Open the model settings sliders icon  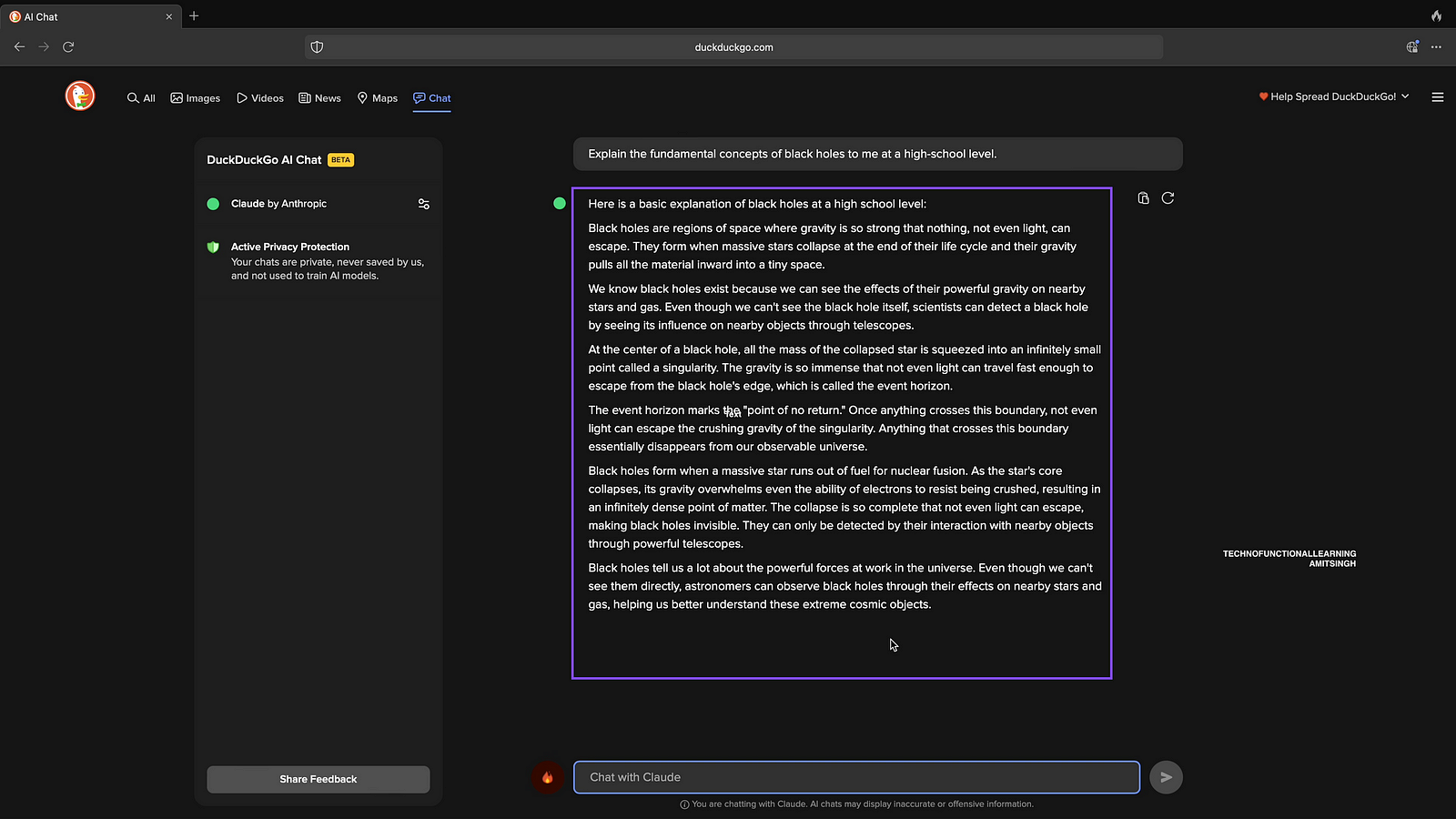pos(423,204)
